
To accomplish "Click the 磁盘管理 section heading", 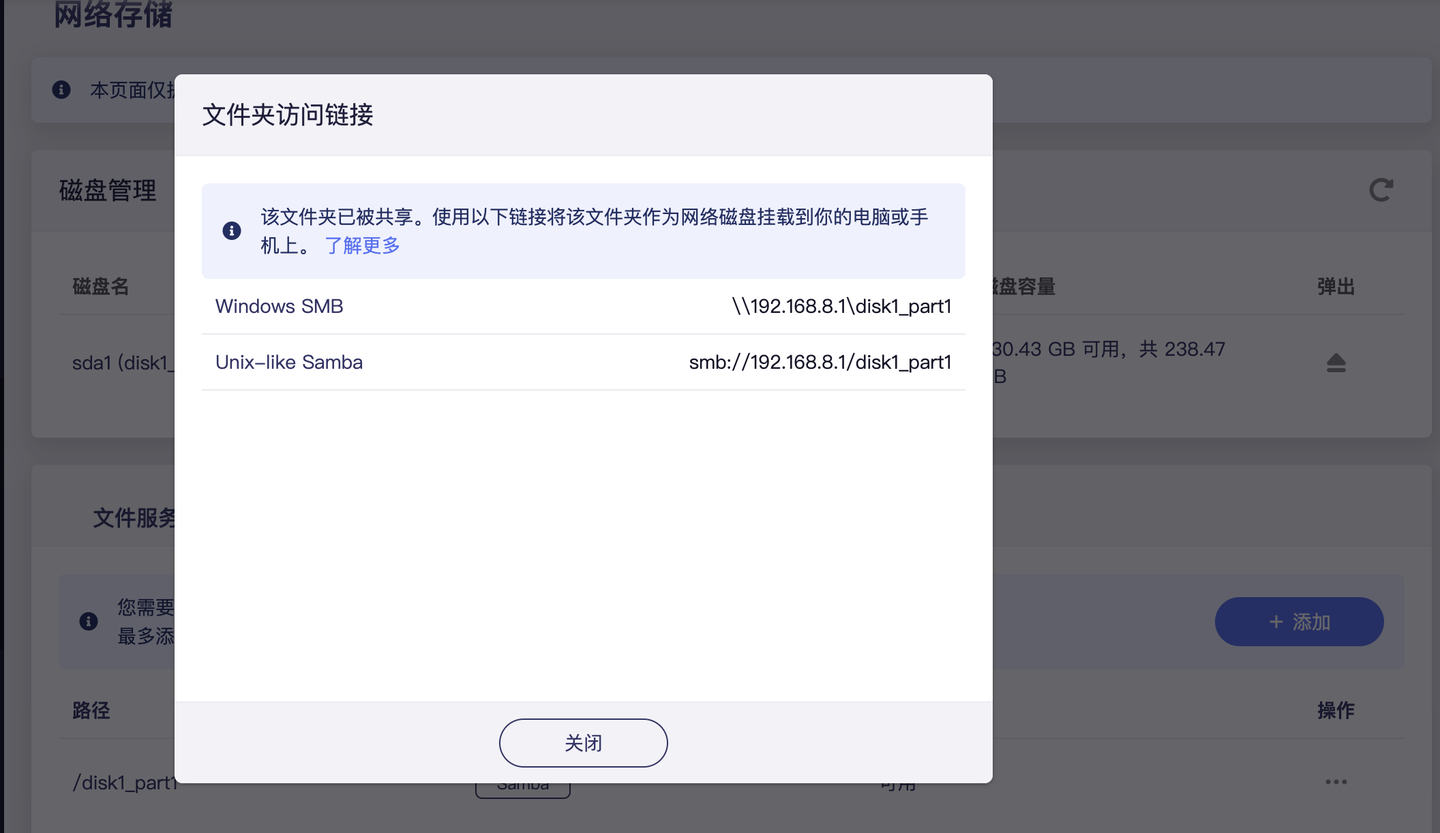I will (x=108, y=191).
